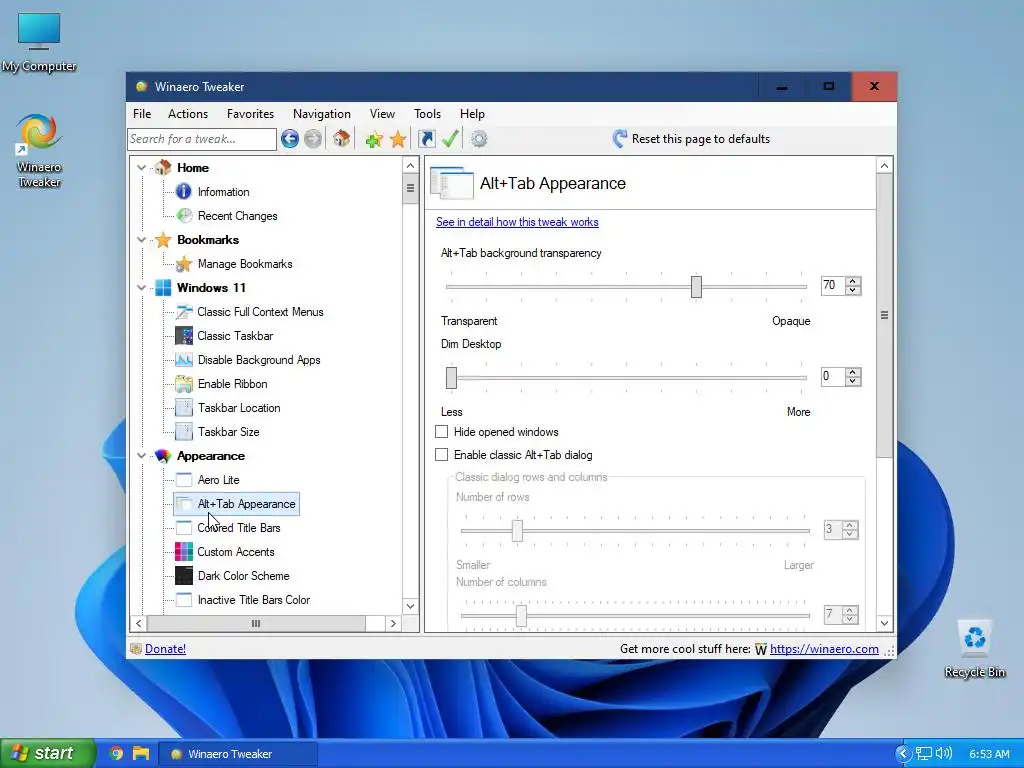Screen dimensions: 1024x768
Task: Click the grey forward arrow toolbar icon
Action: click(x=313, y=138)
